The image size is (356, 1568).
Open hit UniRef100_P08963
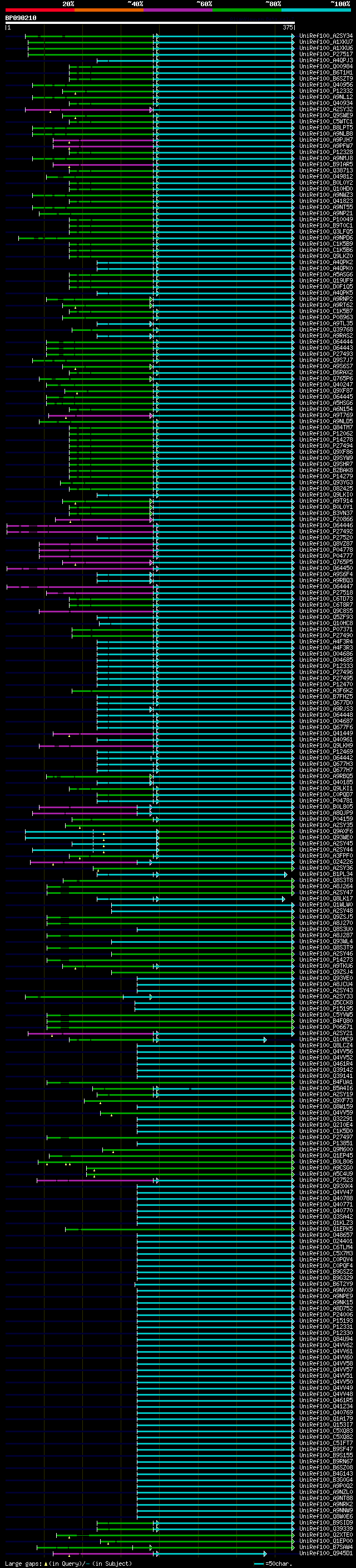pos(326,318)
